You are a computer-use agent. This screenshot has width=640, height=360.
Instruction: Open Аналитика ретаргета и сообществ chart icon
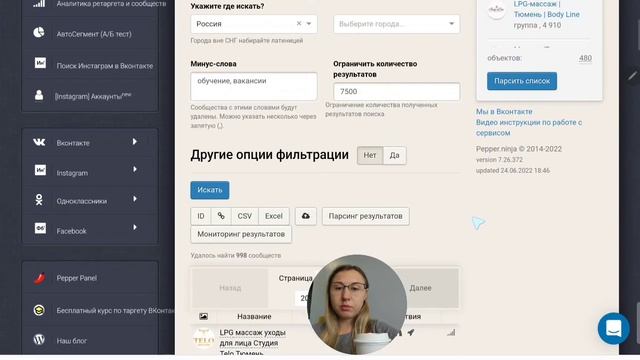tap(39, 4)
